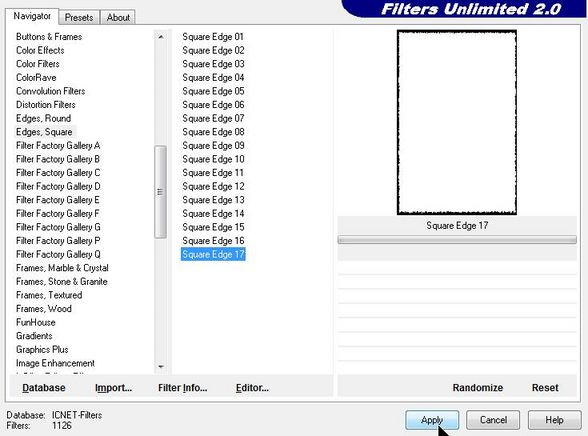588x436 pixels.
Task: Click the Cancel button
Action: click(x=493, y=420)
